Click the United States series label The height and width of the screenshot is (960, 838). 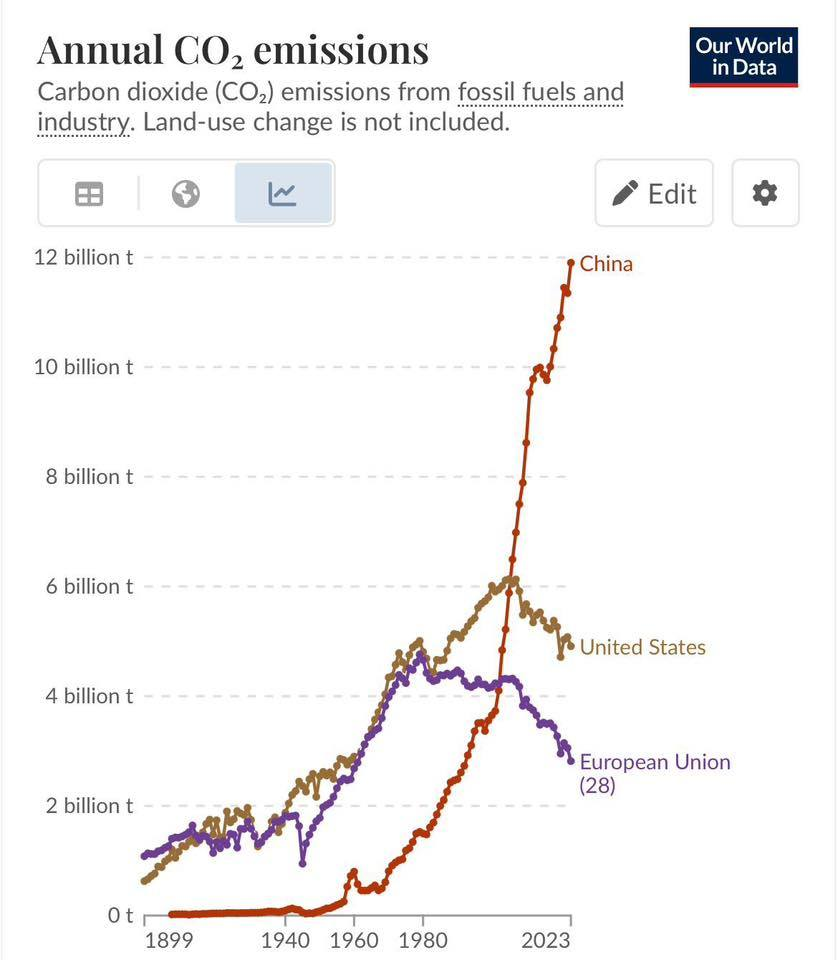[642, 647]
